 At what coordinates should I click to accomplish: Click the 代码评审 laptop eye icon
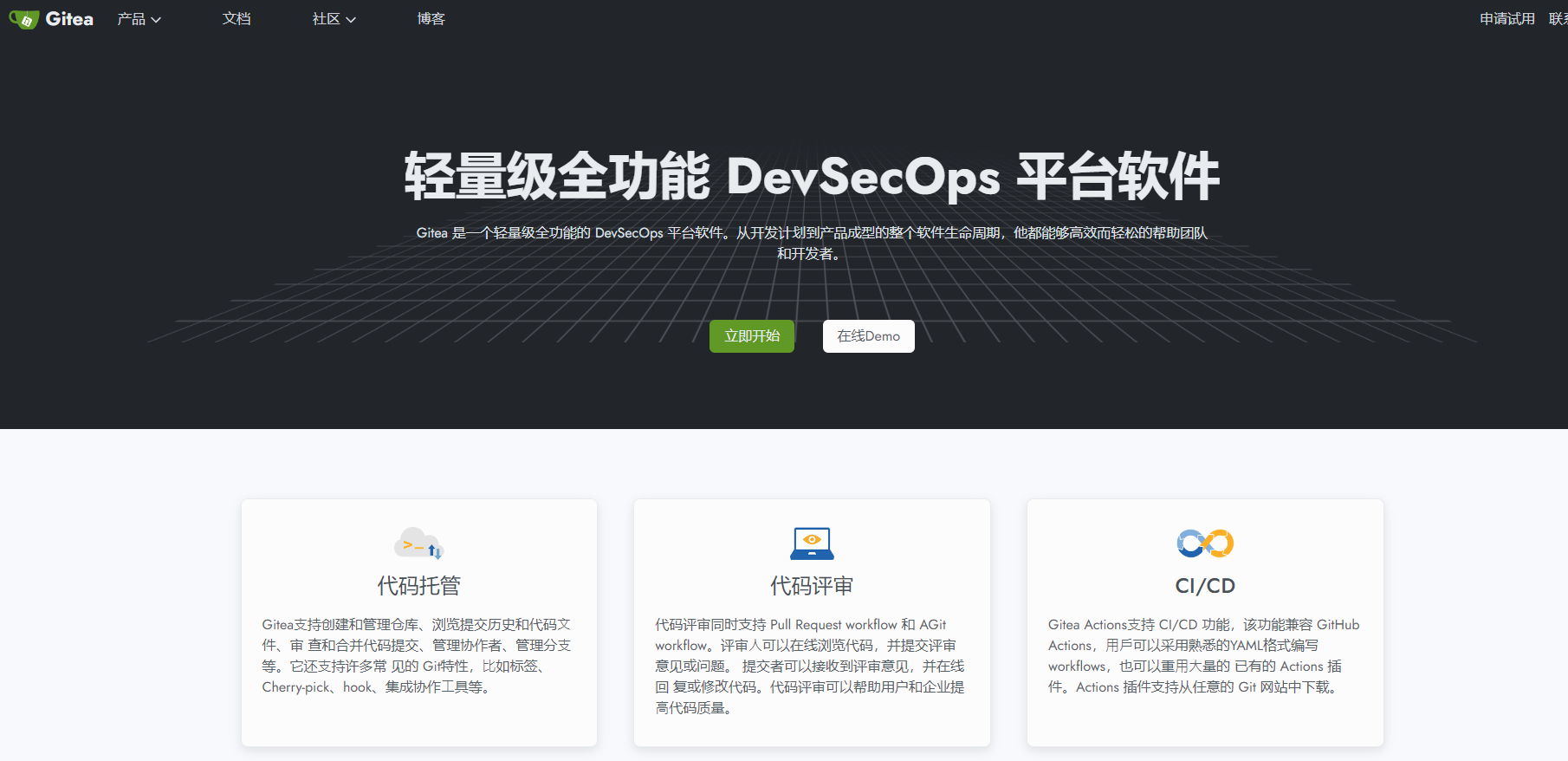pos(812,543)
